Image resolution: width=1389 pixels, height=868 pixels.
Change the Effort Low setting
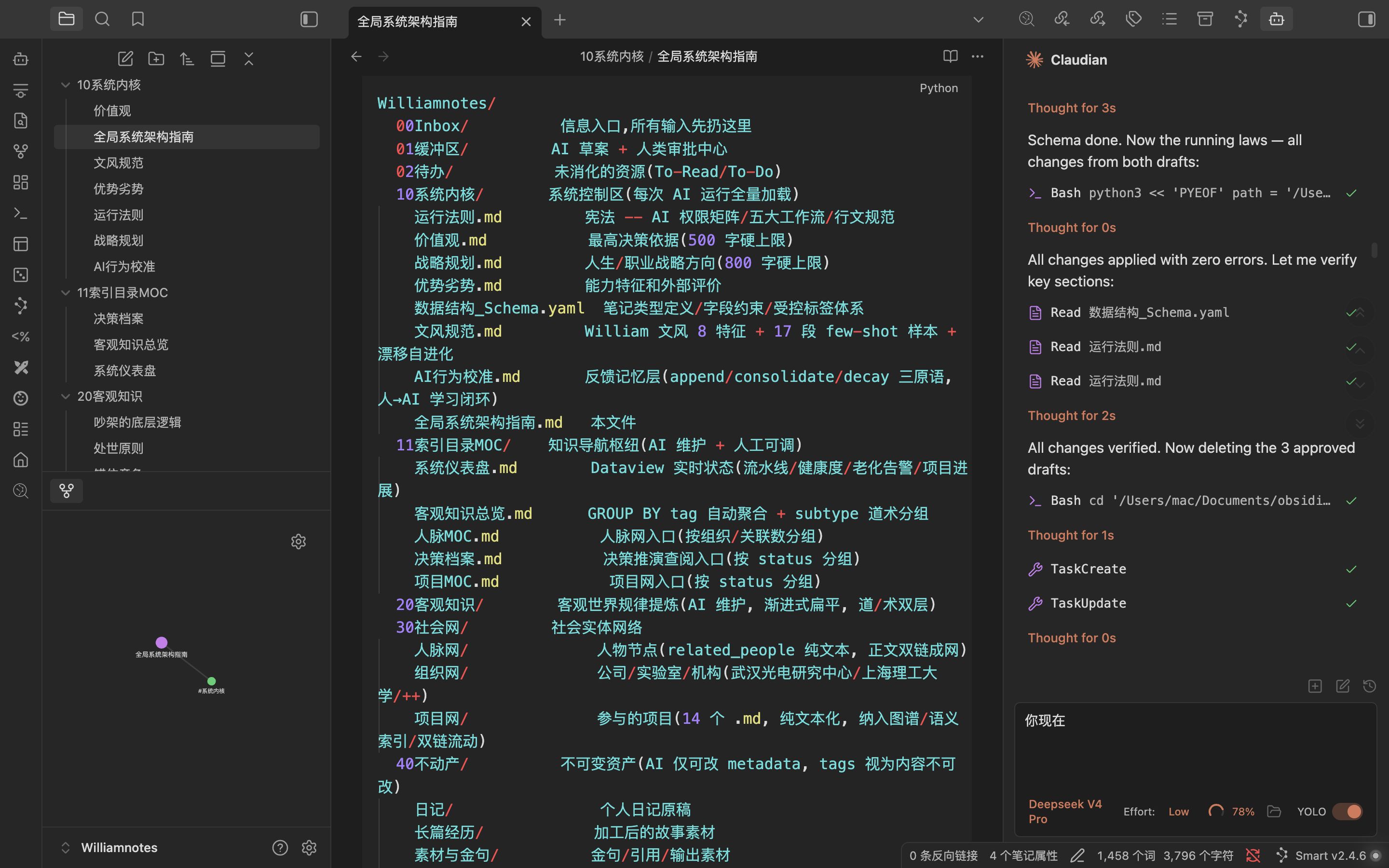pos(1179,812)
